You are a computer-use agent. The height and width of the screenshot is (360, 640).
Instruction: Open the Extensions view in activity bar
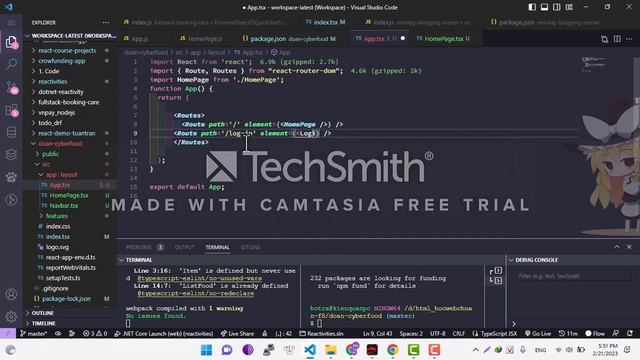click(11, 110)
